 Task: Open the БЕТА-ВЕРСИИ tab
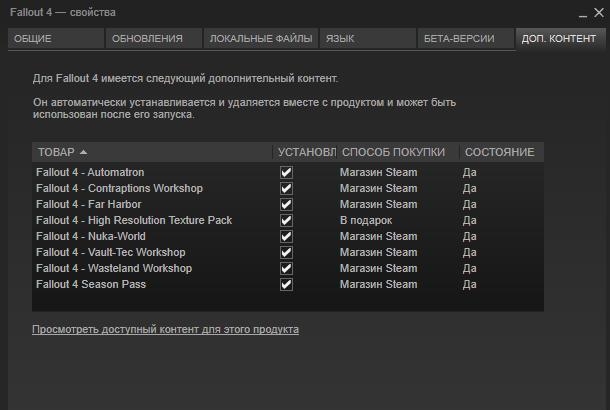pos(466,39)
